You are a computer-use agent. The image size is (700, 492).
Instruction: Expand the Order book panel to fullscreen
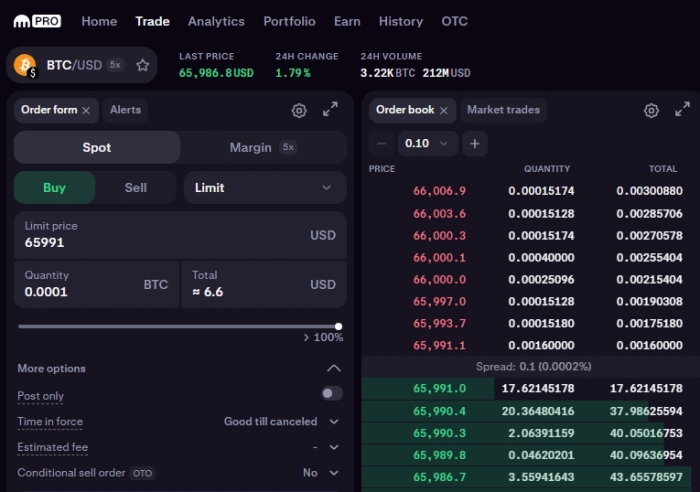[682, 110]
